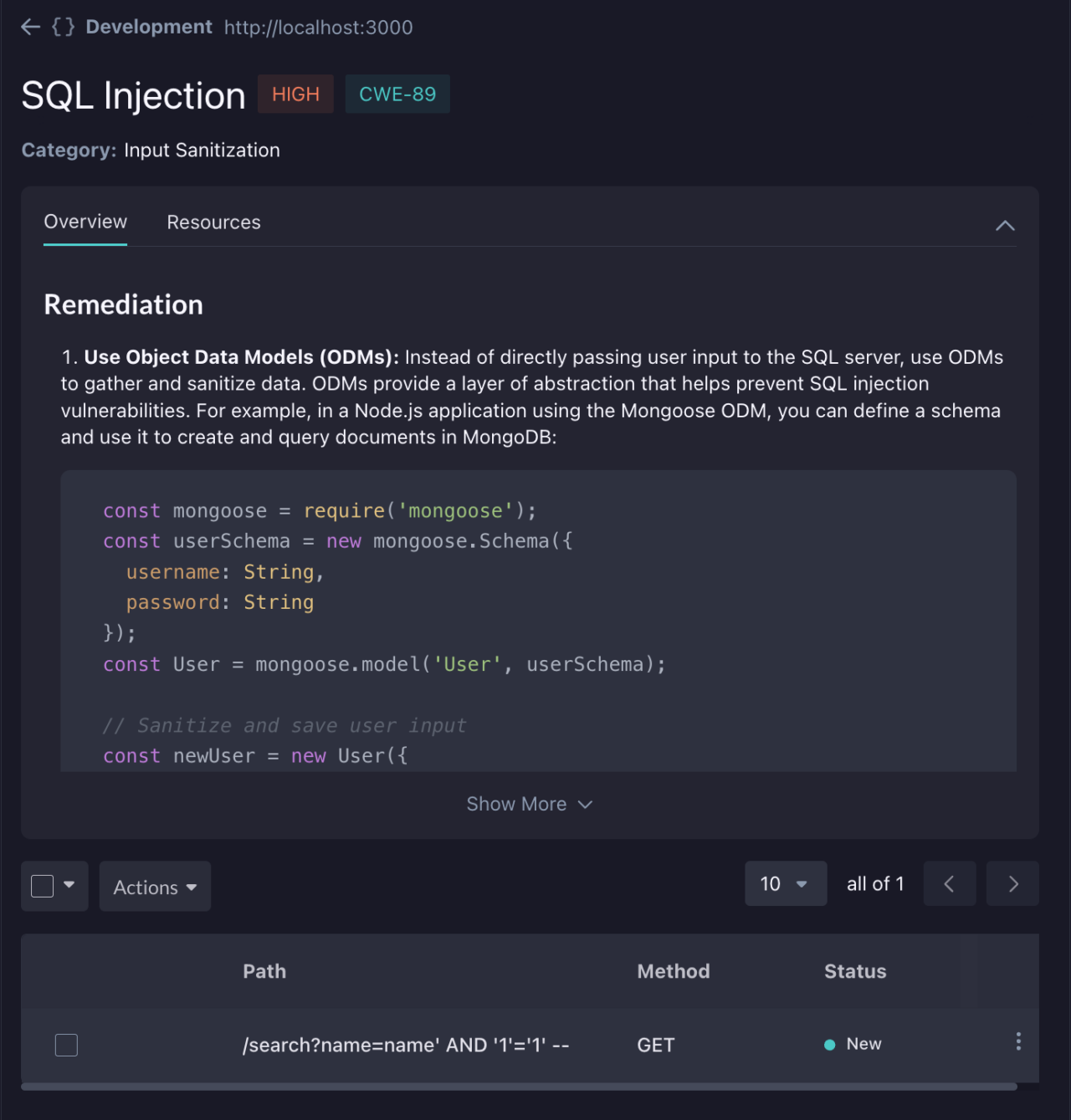Check the checkbox in the table row header column
Screen dimensions: 1071x1120
[66, 1045]
